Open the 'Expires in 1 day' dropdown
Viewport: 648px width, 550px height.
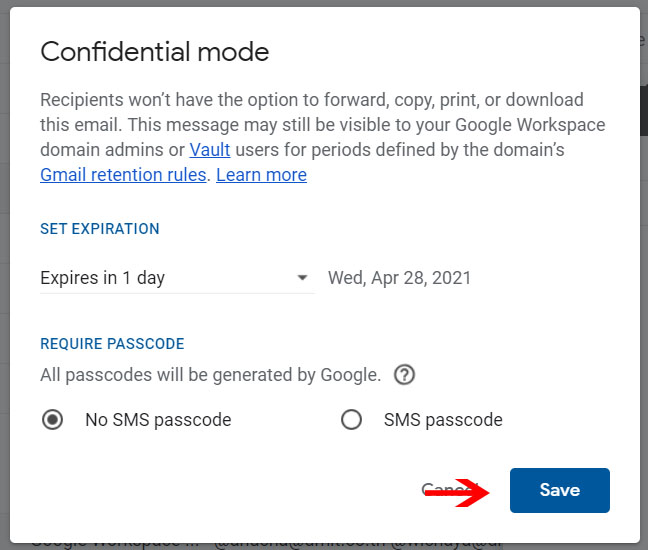tap(177, 278)
